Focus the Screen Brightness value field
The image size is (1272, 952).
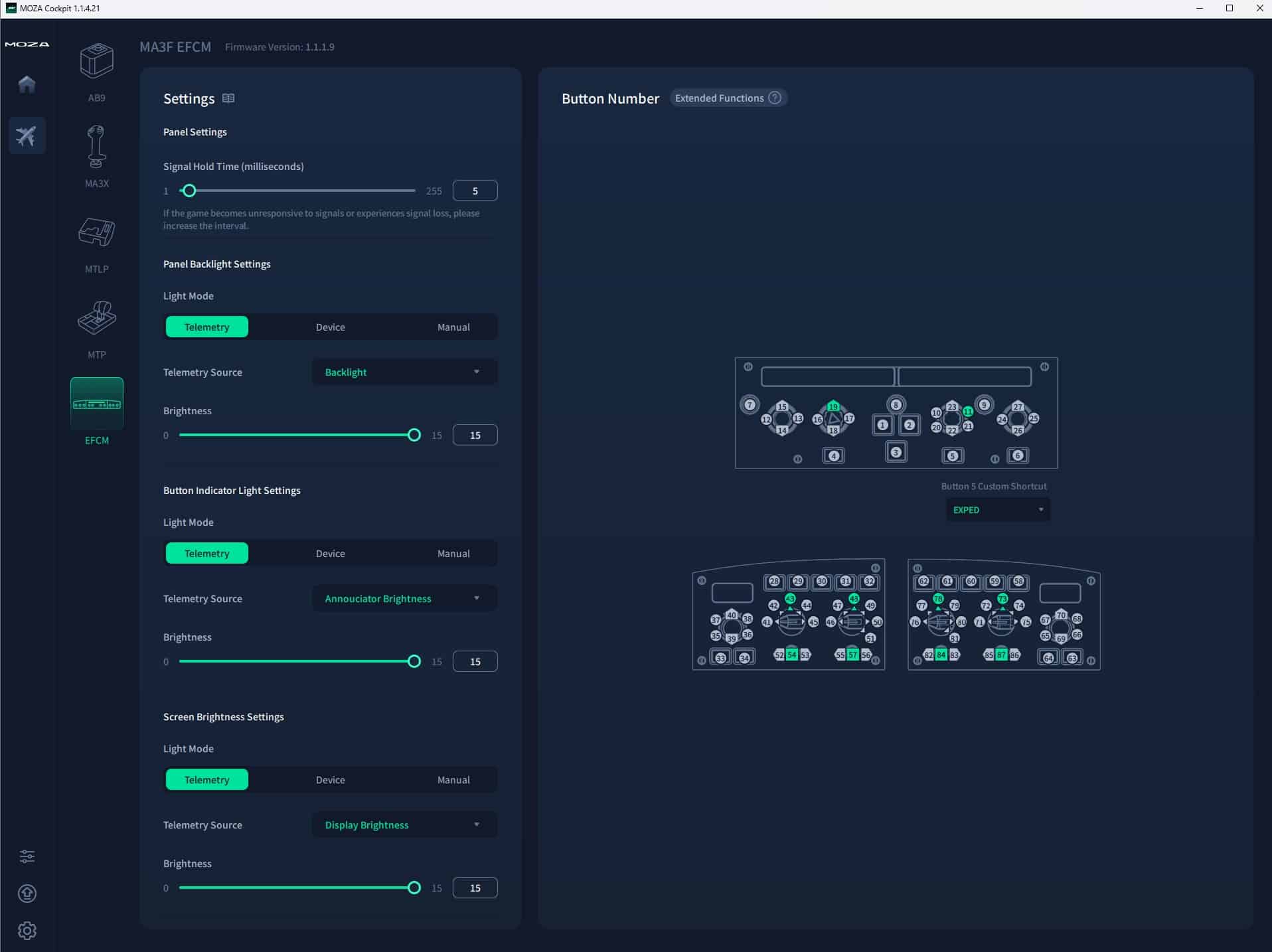pyautogui.click(x=475, y=888)
